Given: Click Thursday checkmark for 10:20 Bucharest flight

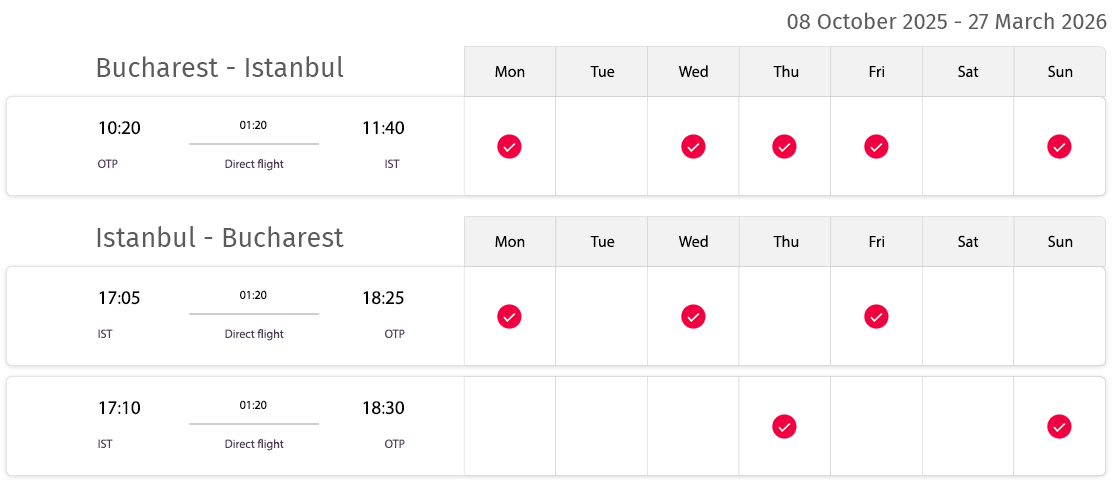Looking at the screenshot, I should [784, 147].
